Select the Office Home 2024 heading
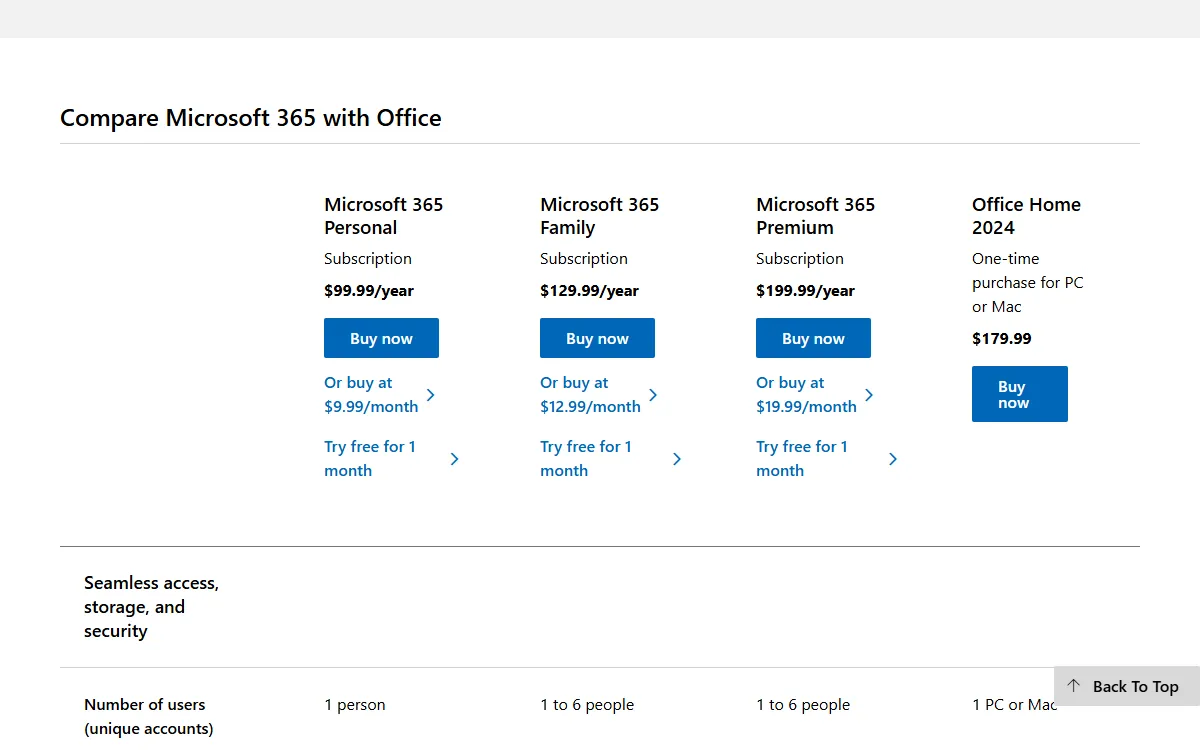 point(1026,216)
